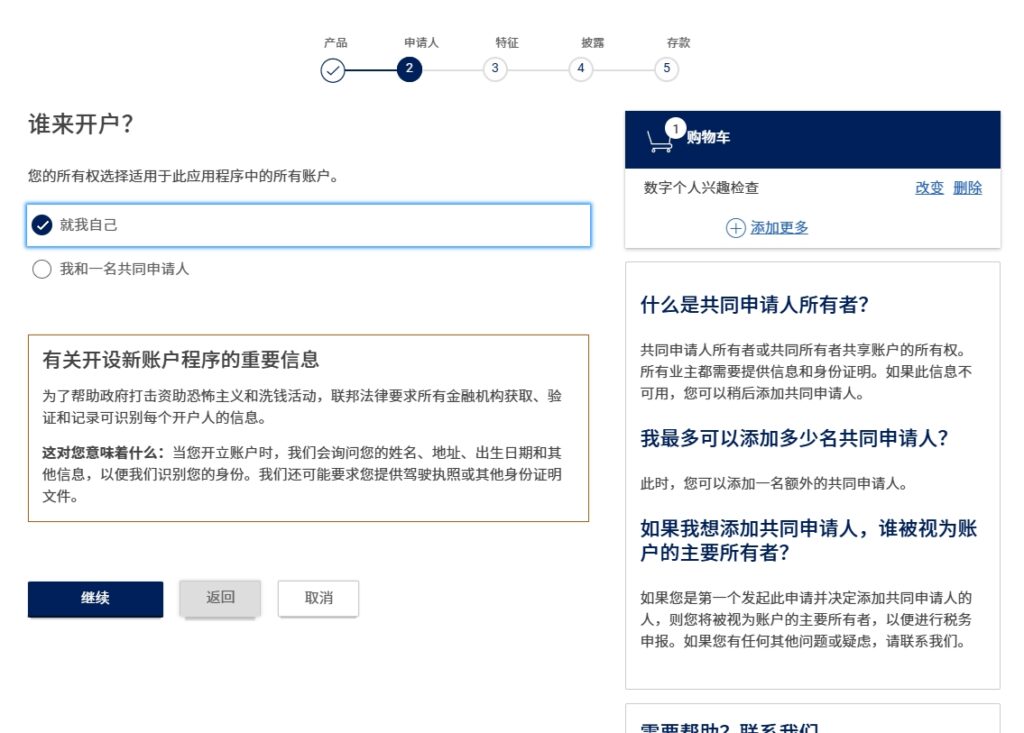Click the 产品 step label
1024x733 pixels.
pyautogui.click(x=336, y=43)
